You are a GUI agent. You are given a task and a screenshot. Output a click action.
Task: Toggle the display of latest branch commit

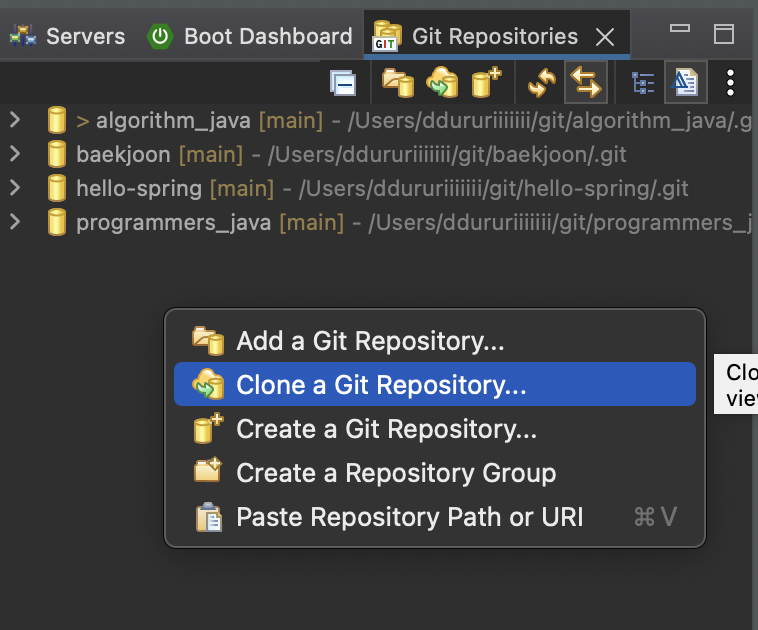pos(685,82)
